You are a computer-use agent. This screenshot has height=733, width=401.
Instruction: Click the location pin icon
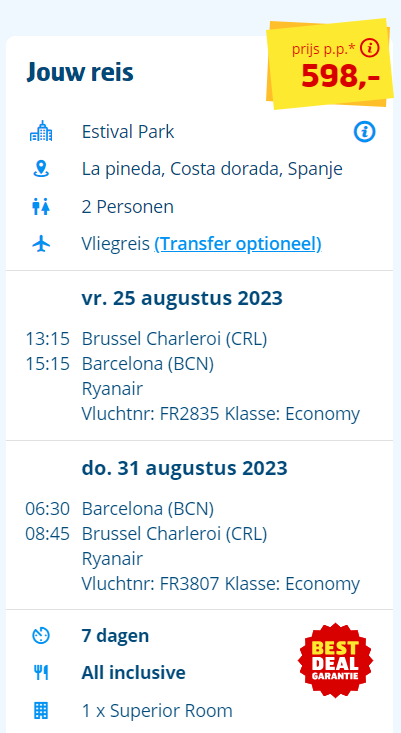[x=41, y=169]
